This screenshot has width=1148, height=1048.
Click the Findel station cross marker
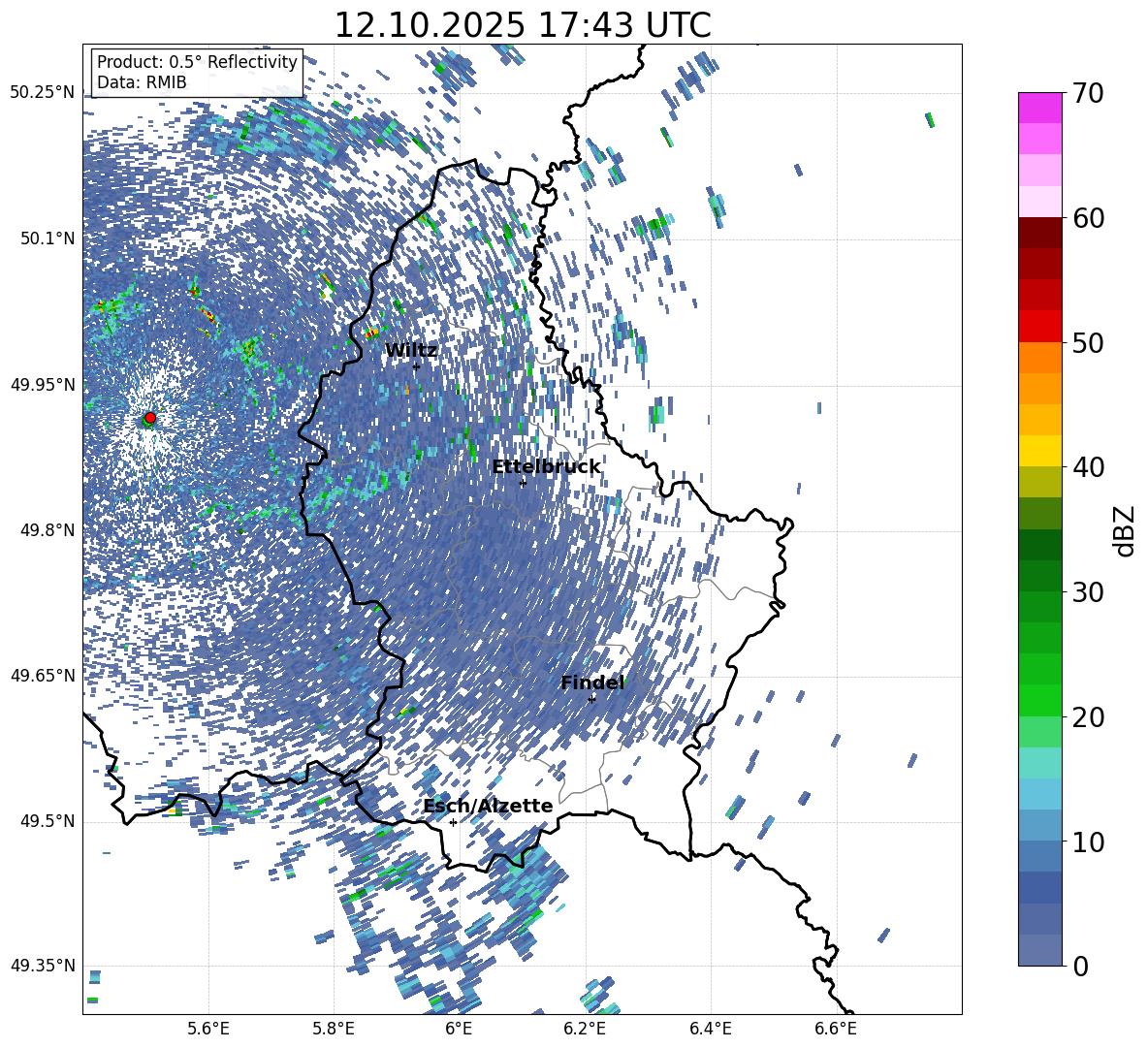coord(591,699)
